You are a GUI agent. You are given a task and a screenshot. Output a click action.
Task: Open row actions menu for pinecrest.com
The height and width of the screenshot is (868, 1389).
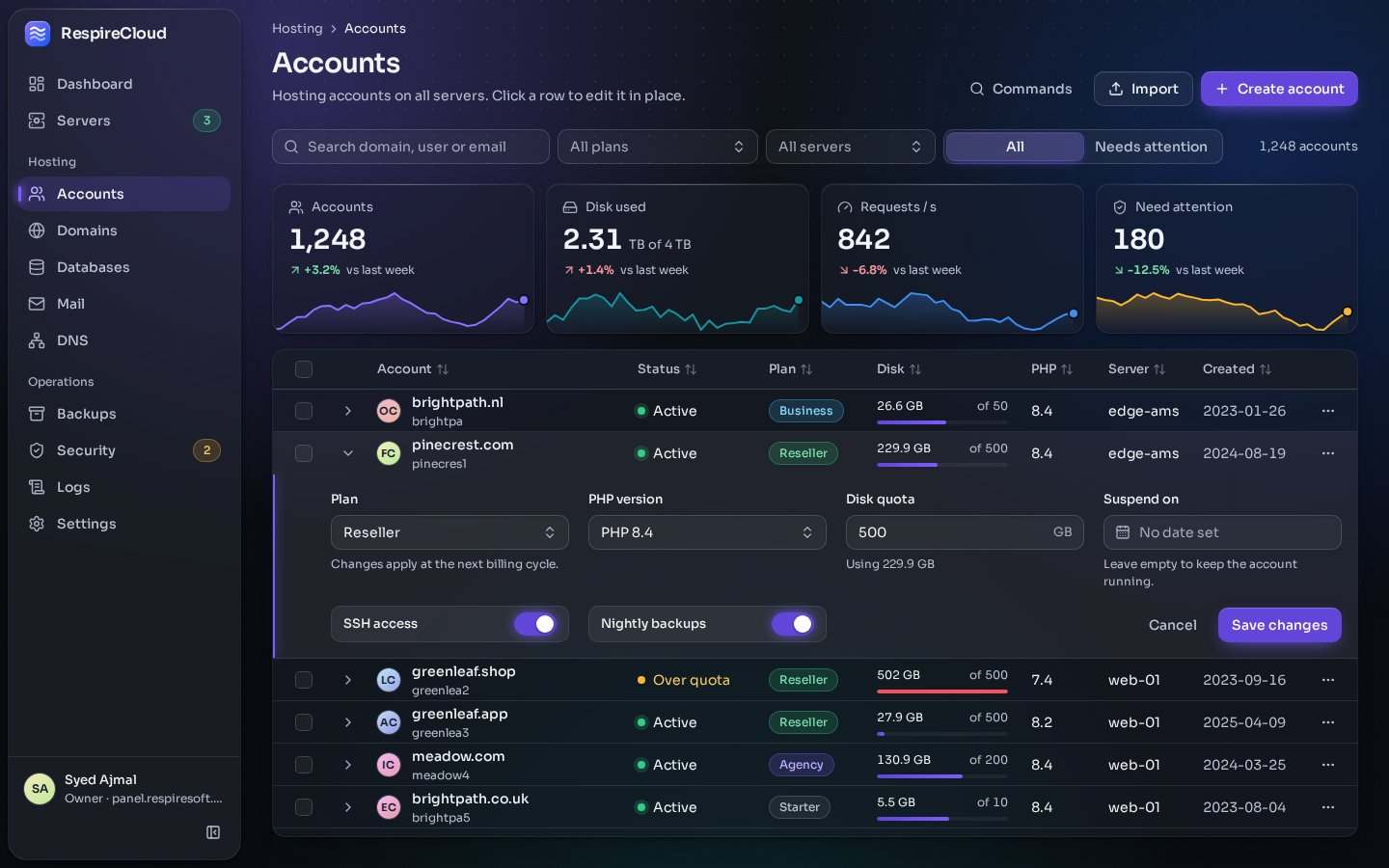click(x=1328, y=453)
